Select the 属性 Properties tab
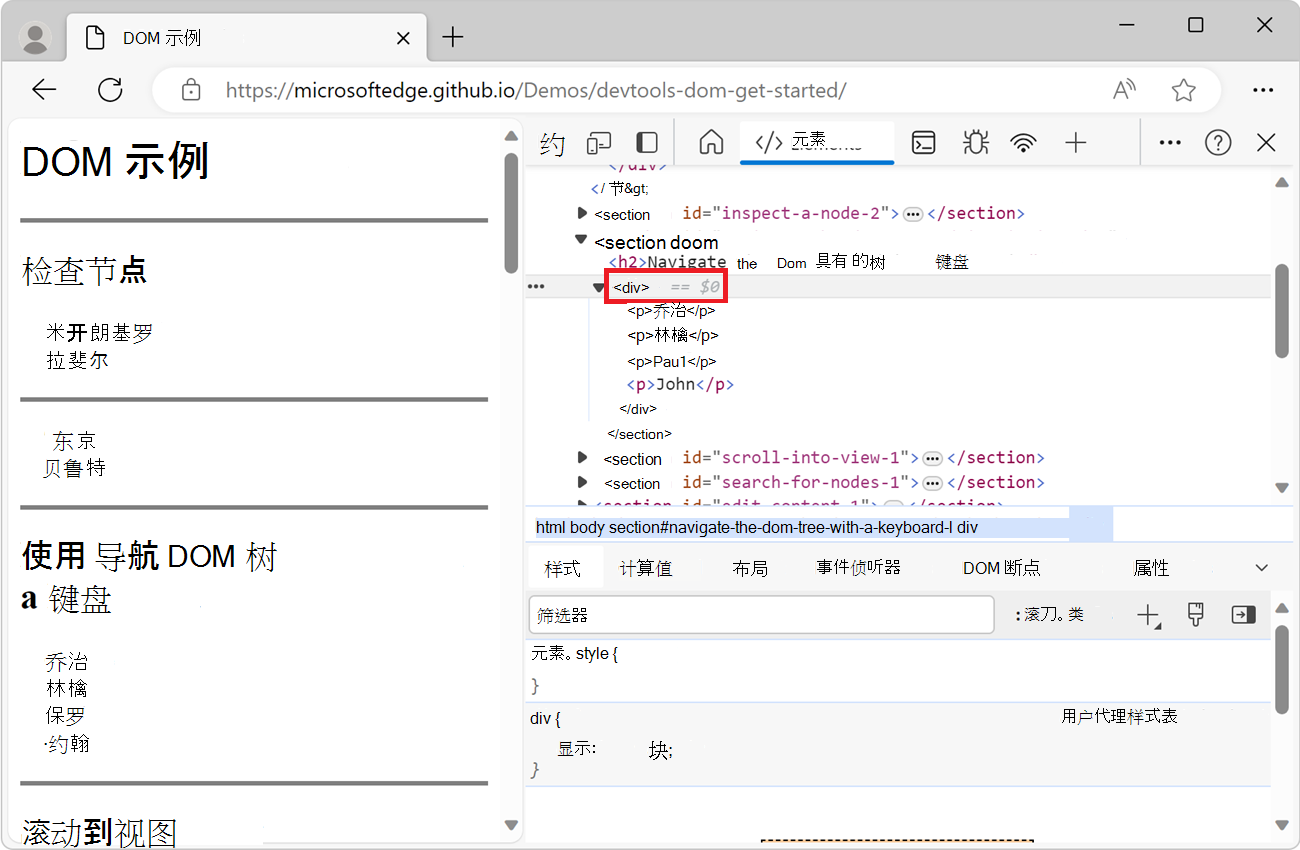This screenshot has height=850, width=1300. (1151, 568)
